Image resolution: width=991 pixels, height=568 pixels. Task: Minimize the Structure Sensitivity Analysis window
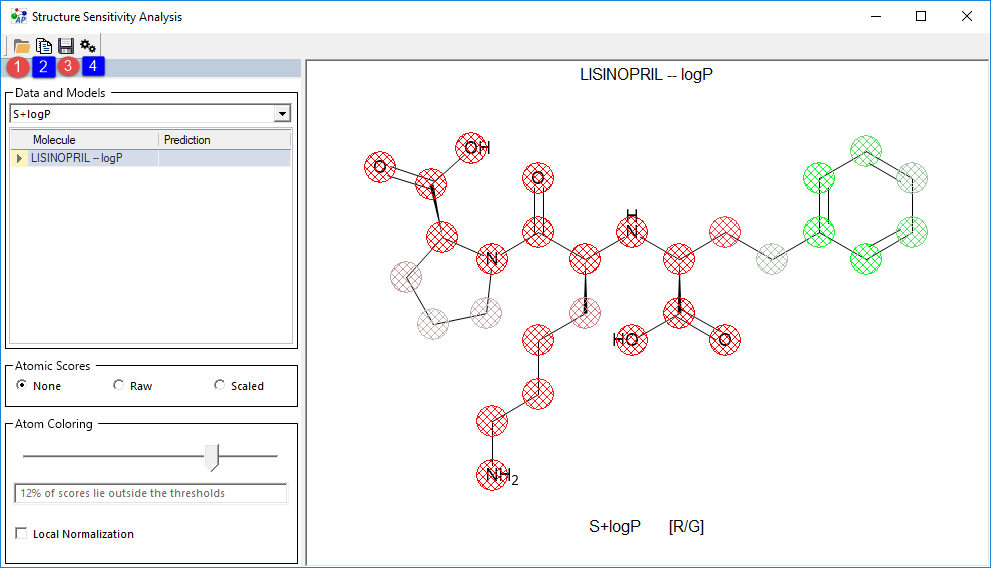coord(876,16)
